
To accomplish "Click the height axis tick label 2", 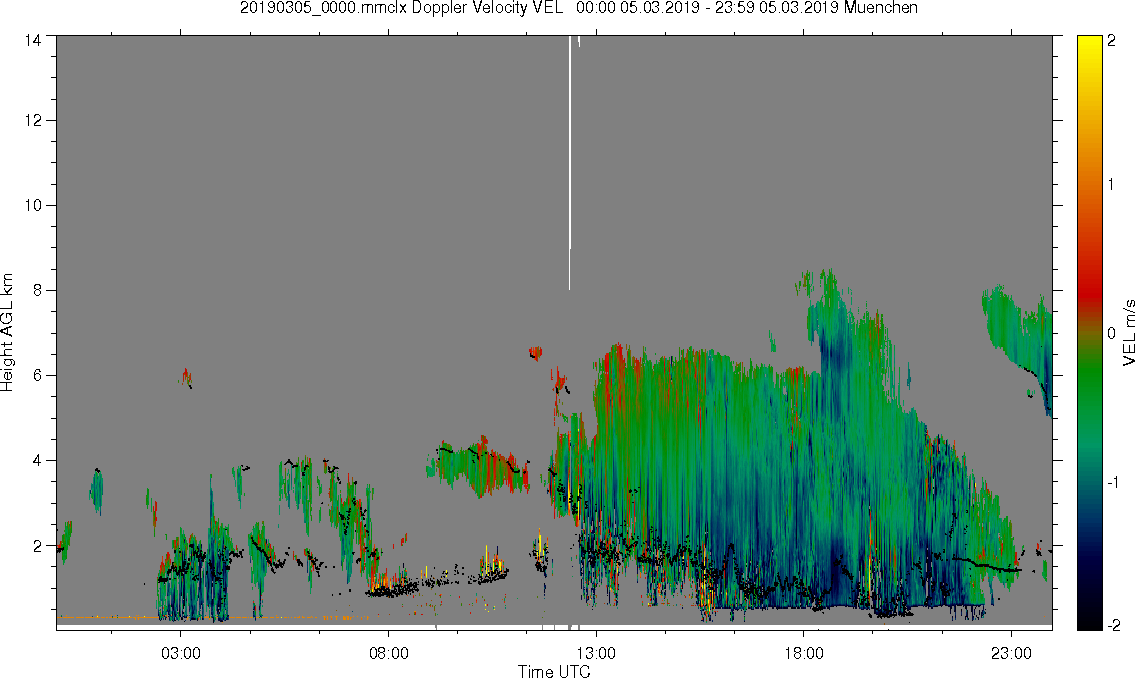I will [36, 546].
